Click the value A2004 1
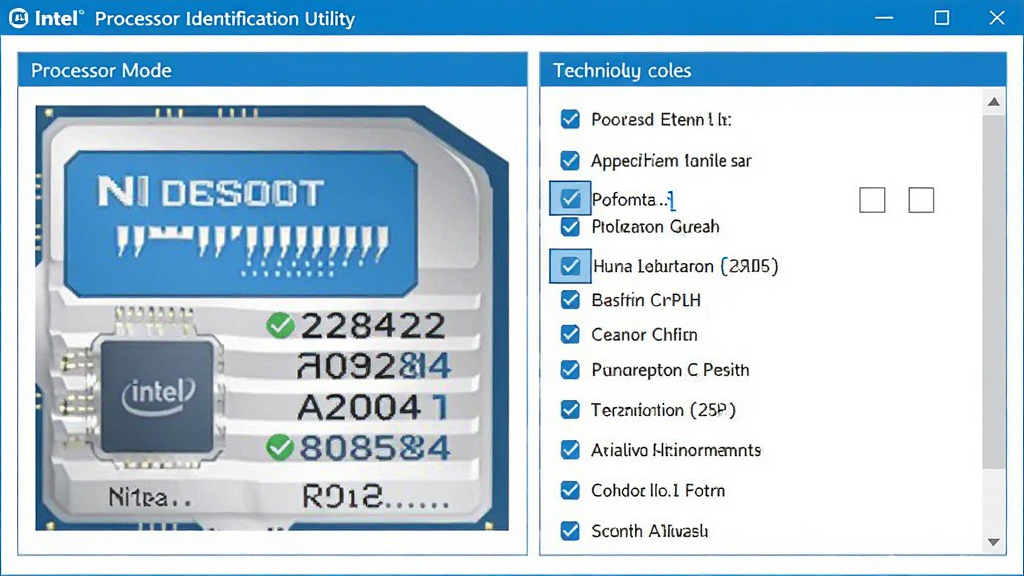 pyautogui.click(x=373, y=408)
